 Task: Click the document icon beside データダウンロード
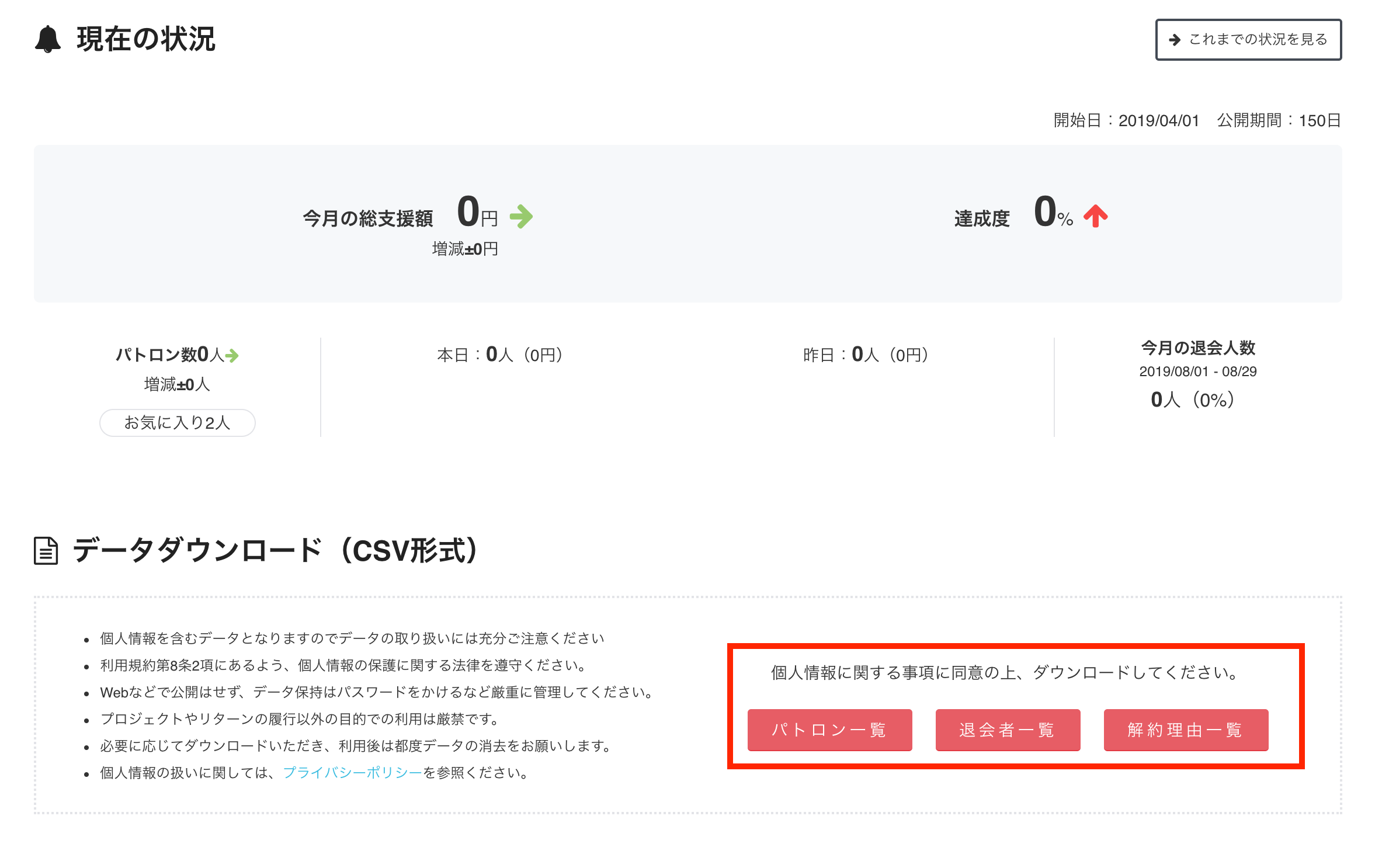click(x=46, y=551)
